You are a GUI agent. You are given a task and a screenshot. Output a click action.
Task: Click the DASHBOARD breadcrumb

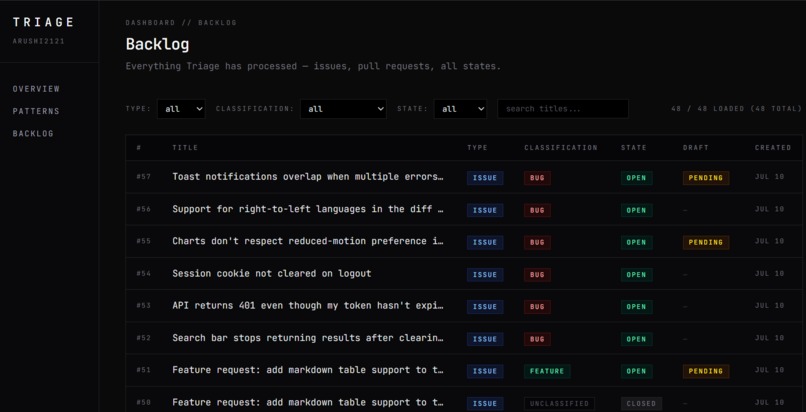click(150, 23)
